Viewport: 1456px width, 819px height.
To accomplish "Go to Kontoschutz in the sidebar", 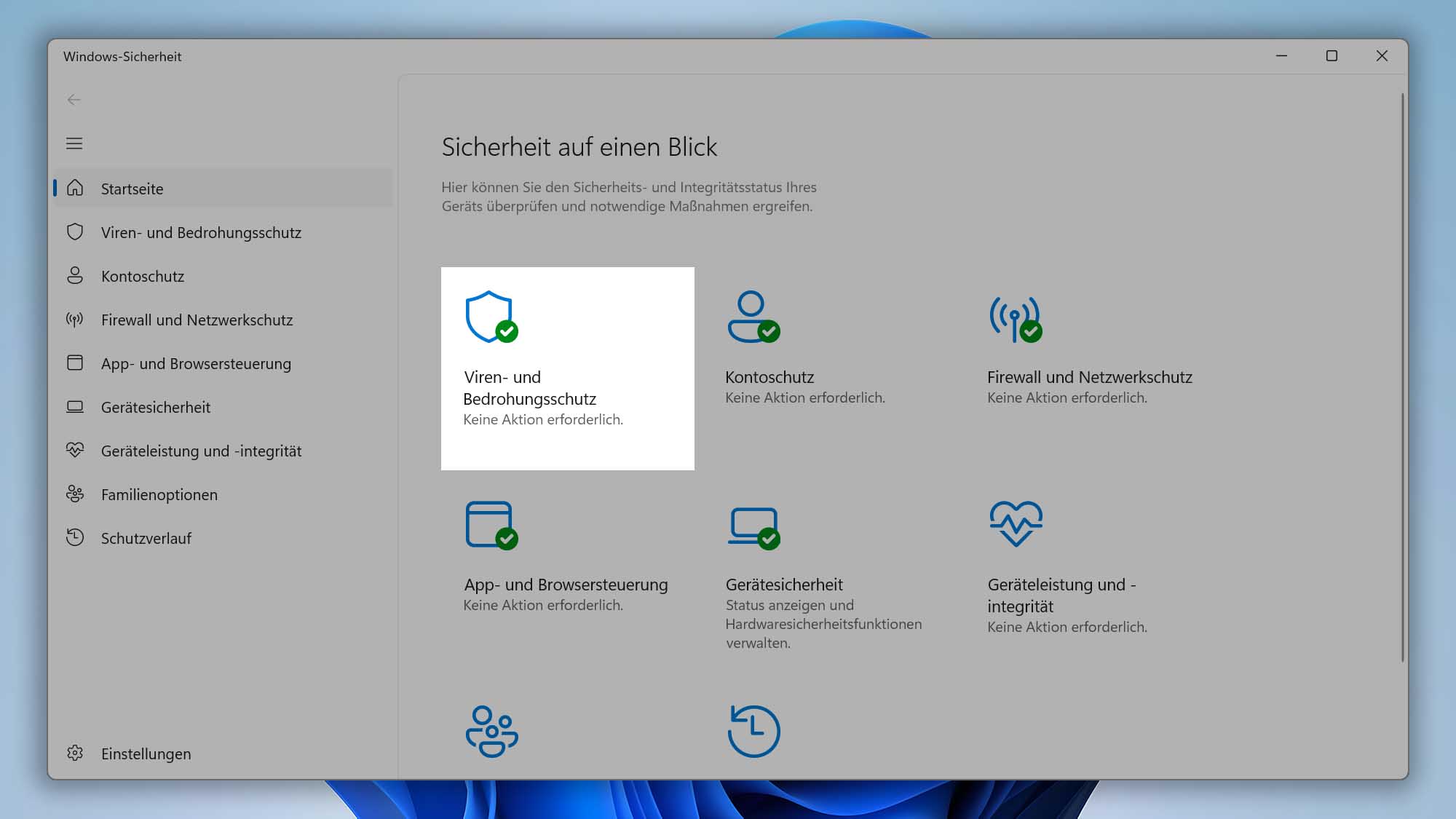I will pos(223,275).
